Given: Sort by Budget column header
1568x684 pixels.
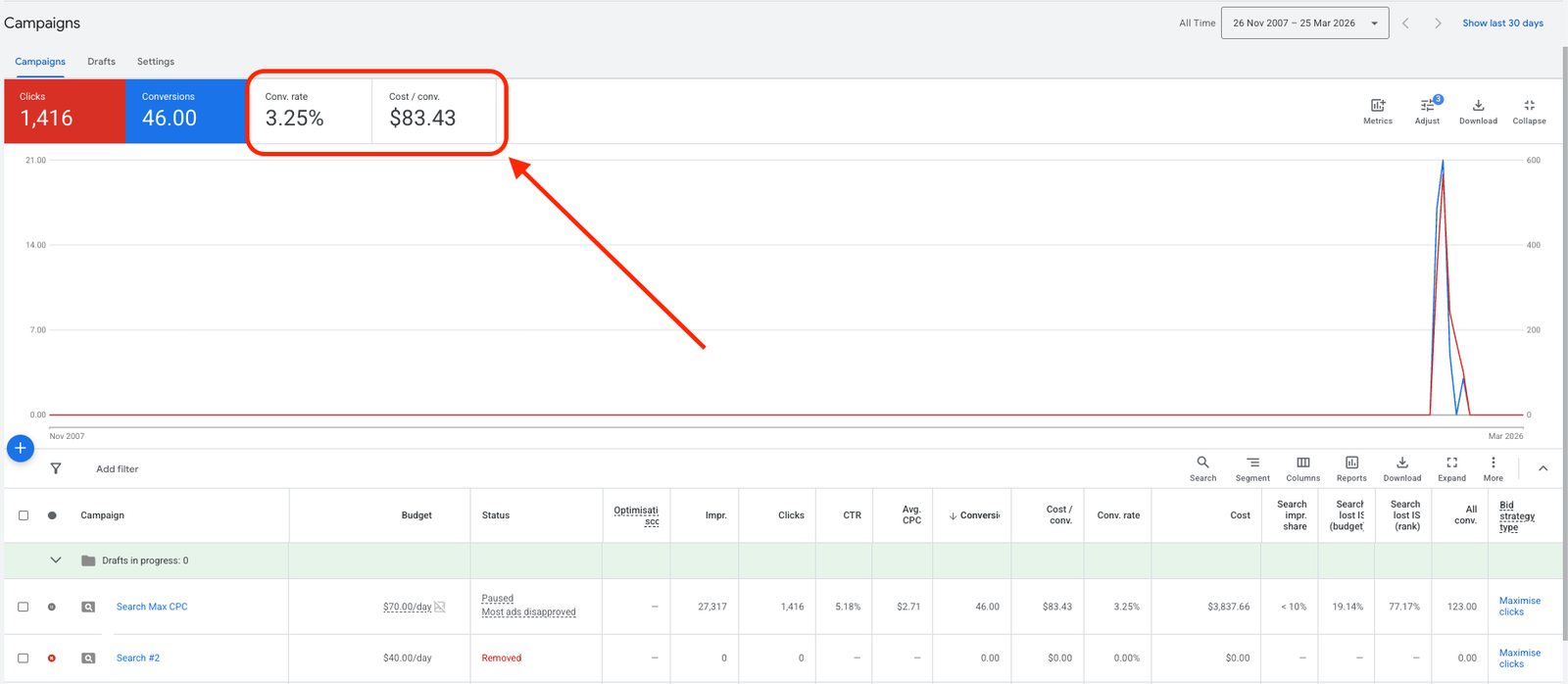Looking at the screenshot, I should pos(416,515).
